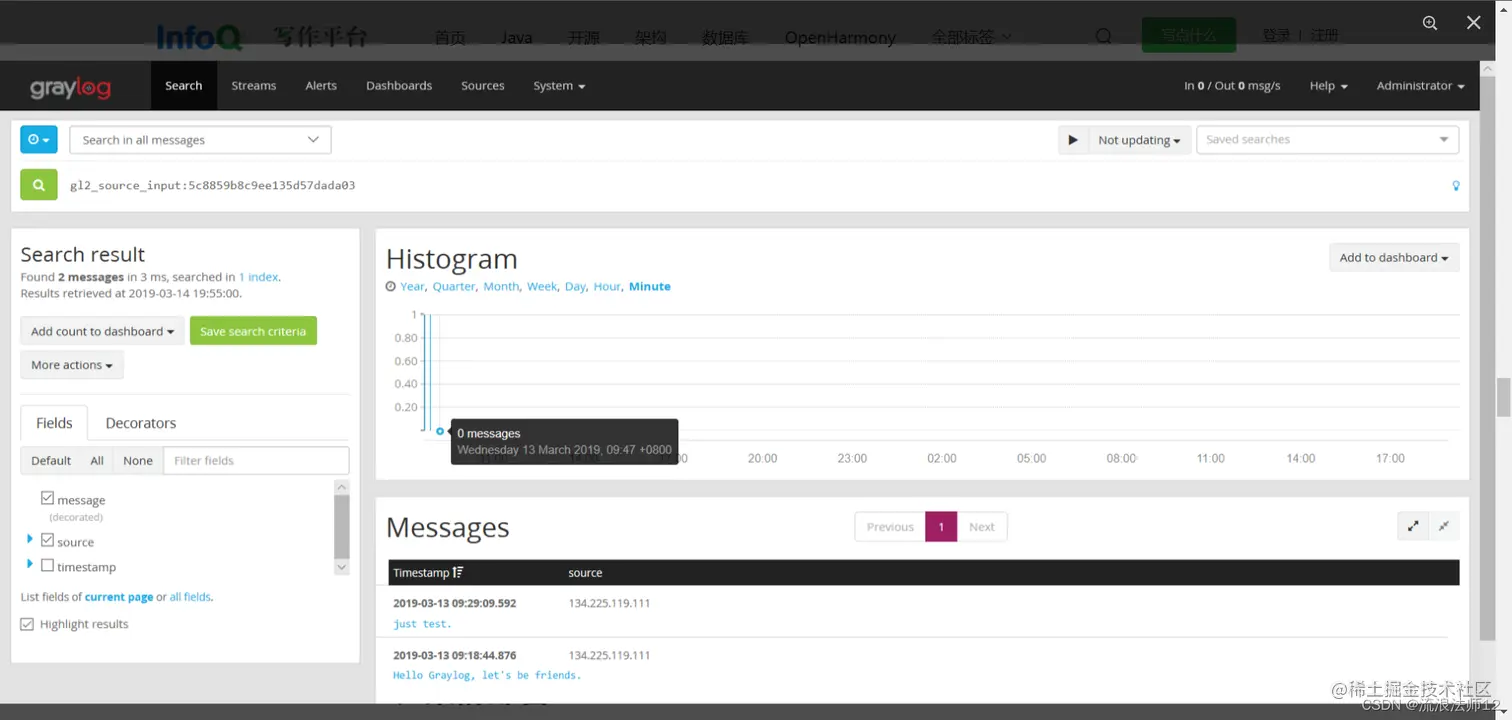Click the all fields link
The image size is (1512, 720).
[x=190, y=597]
